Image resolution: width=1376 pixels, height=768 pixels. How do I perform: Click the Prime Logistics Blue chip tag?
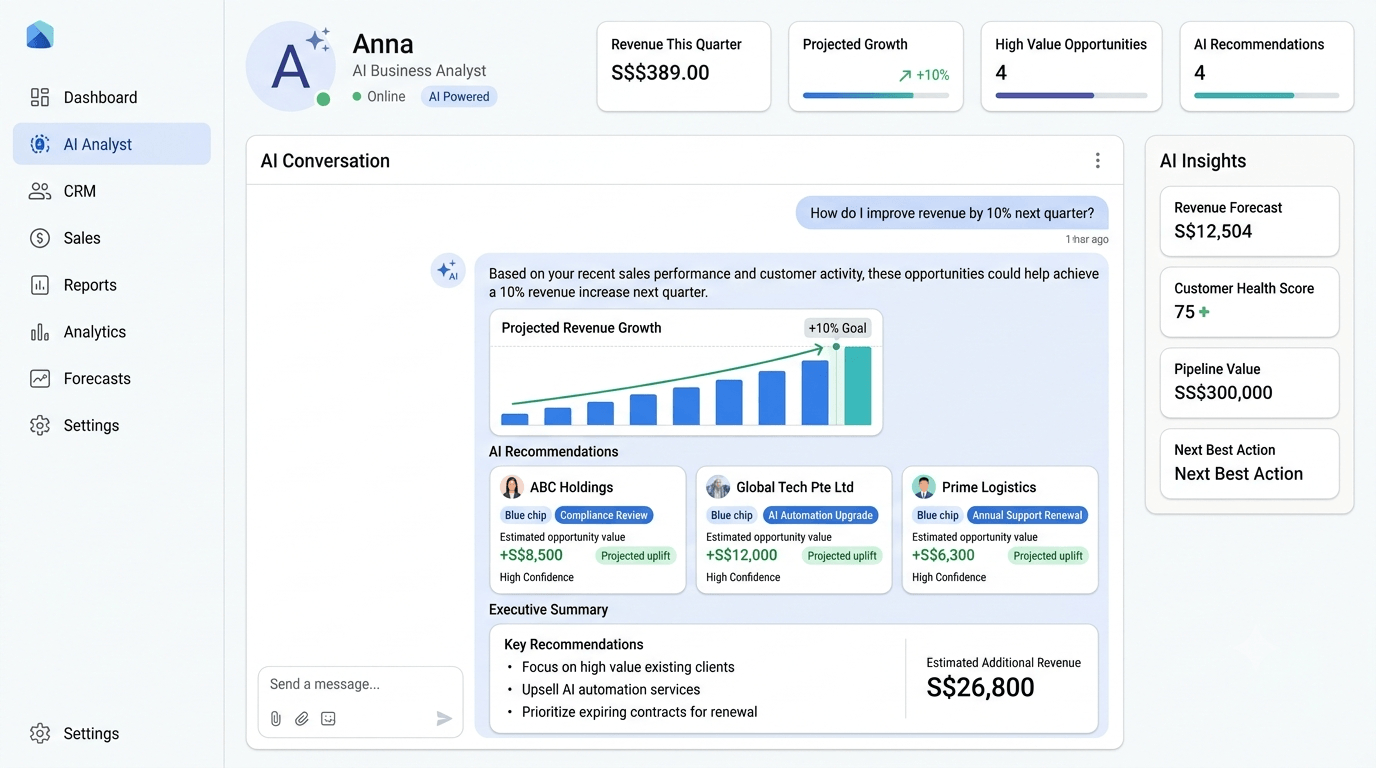pyautogui.click(x=938, y=515)
